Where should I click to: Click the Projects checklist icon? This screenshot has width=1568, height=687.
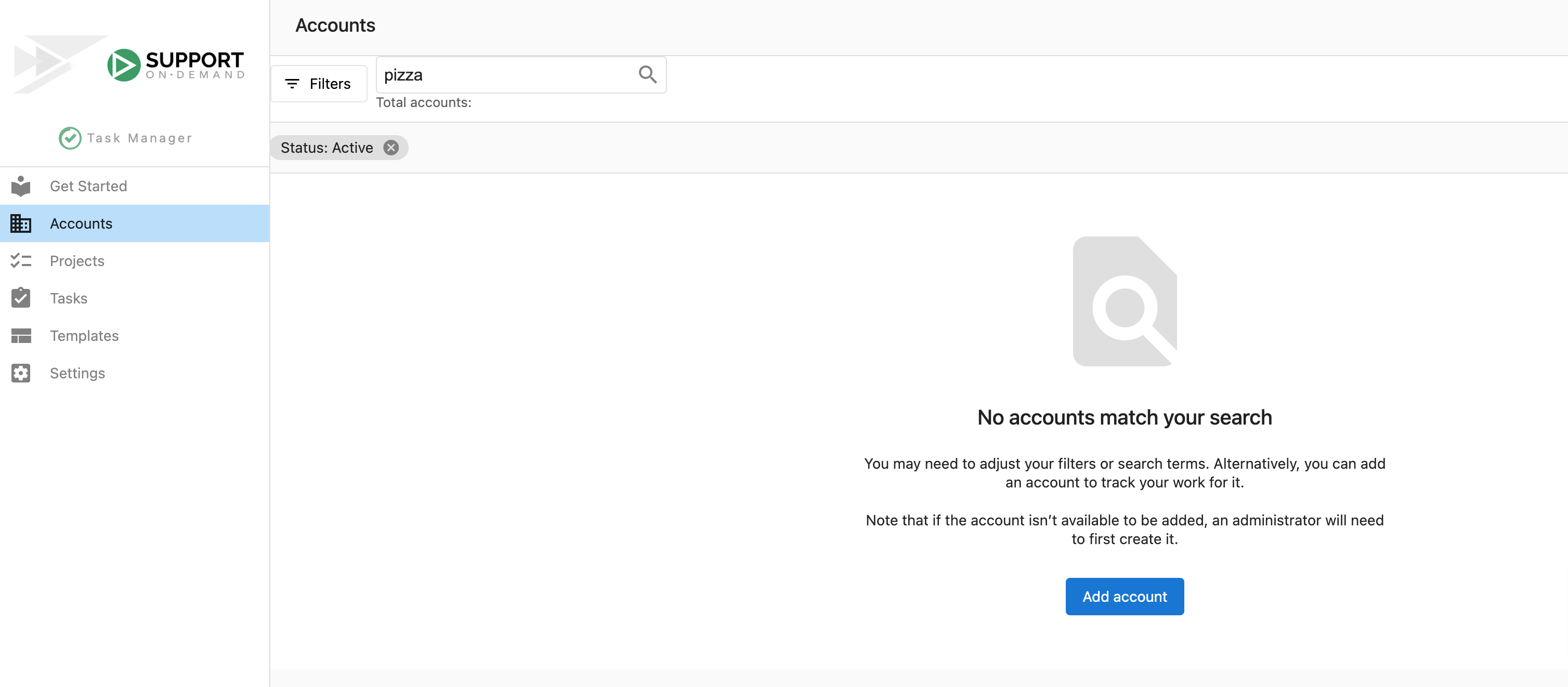21,261
